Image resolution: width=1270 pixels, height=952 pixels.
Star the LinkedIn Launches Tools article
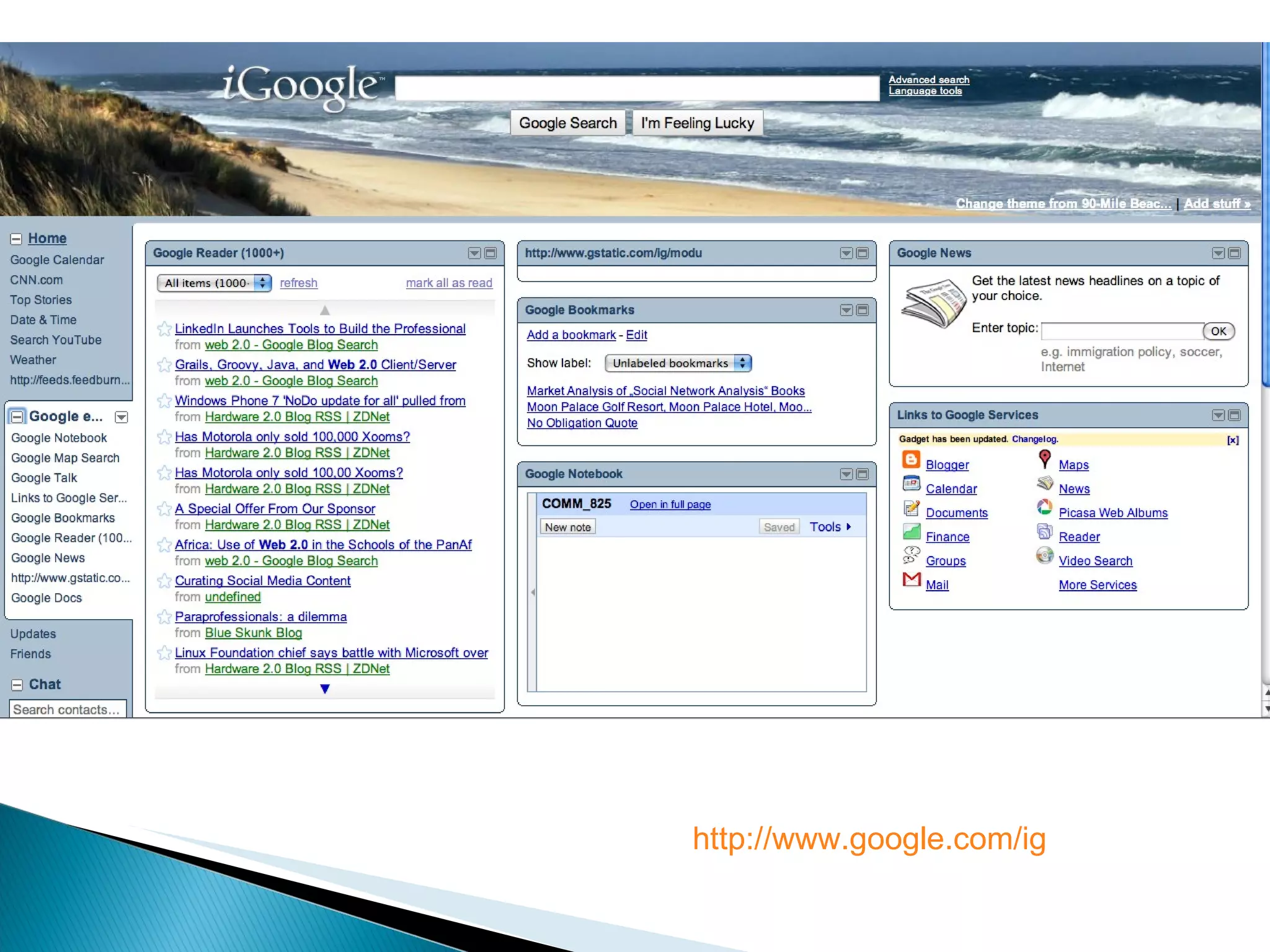click(164, 329)
